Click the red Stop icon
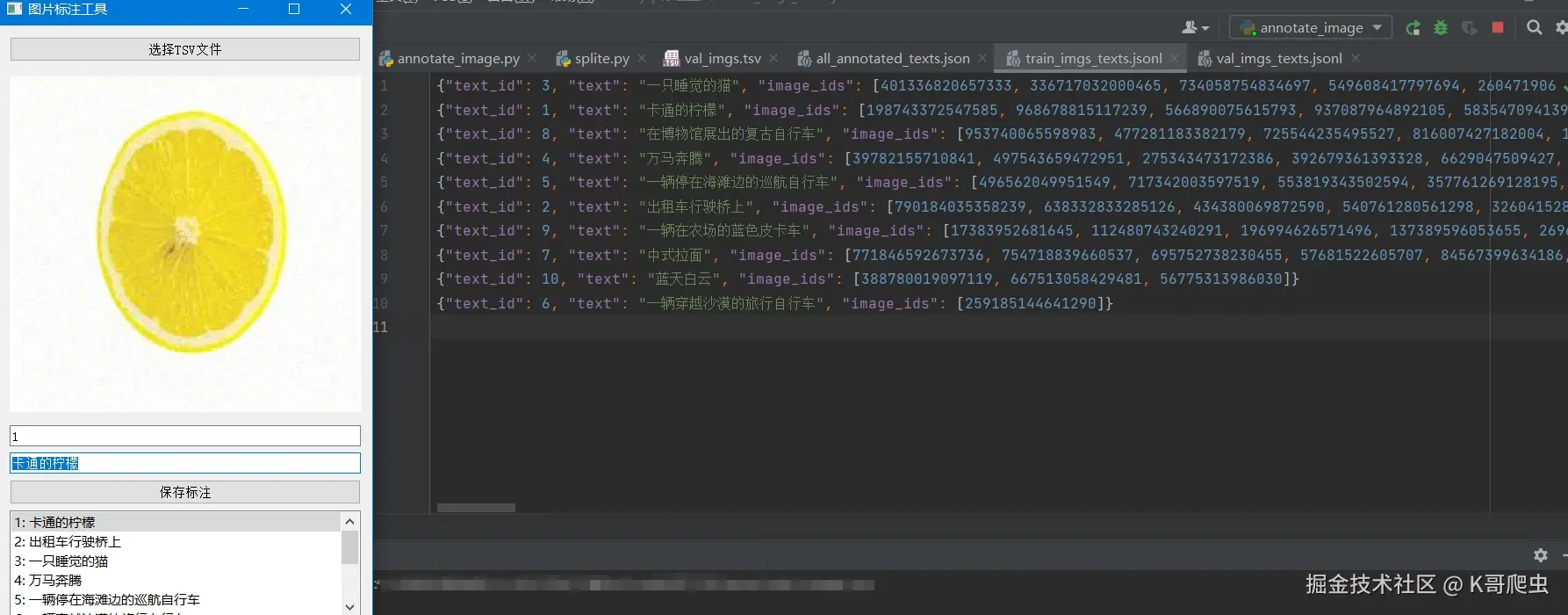 (1498, 27)
